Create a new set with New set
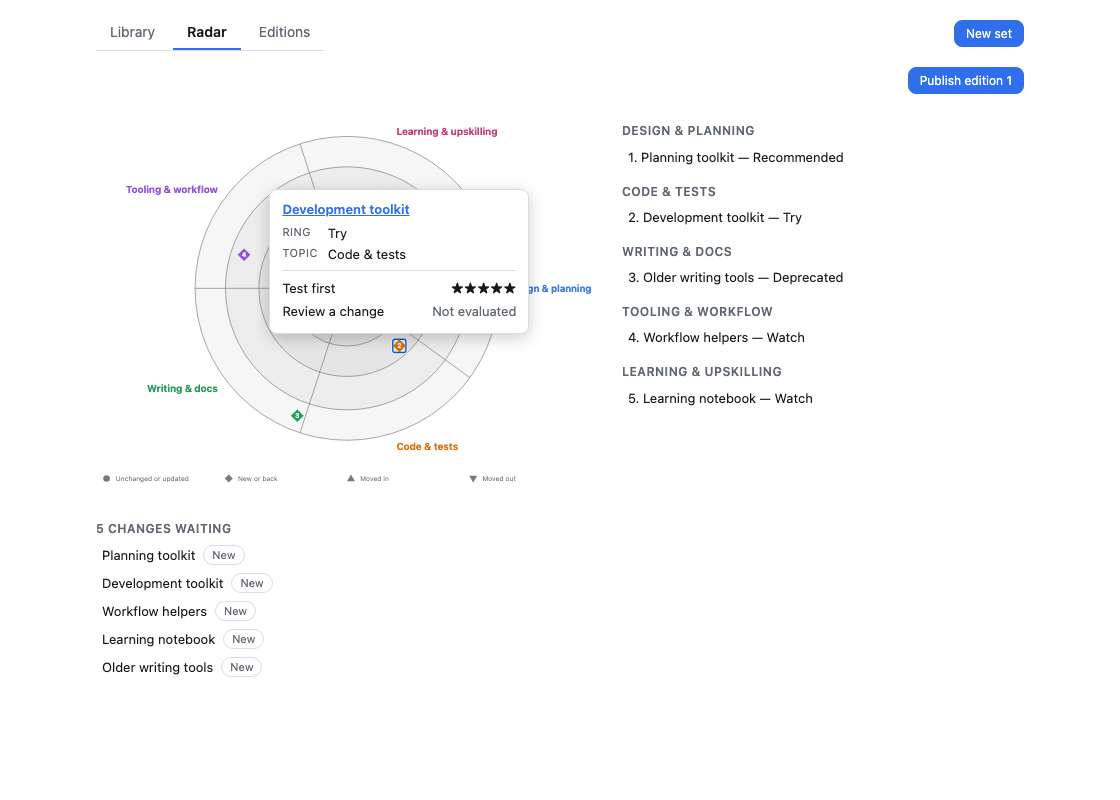Screen dimensions: 1120x800 point(989,34)
